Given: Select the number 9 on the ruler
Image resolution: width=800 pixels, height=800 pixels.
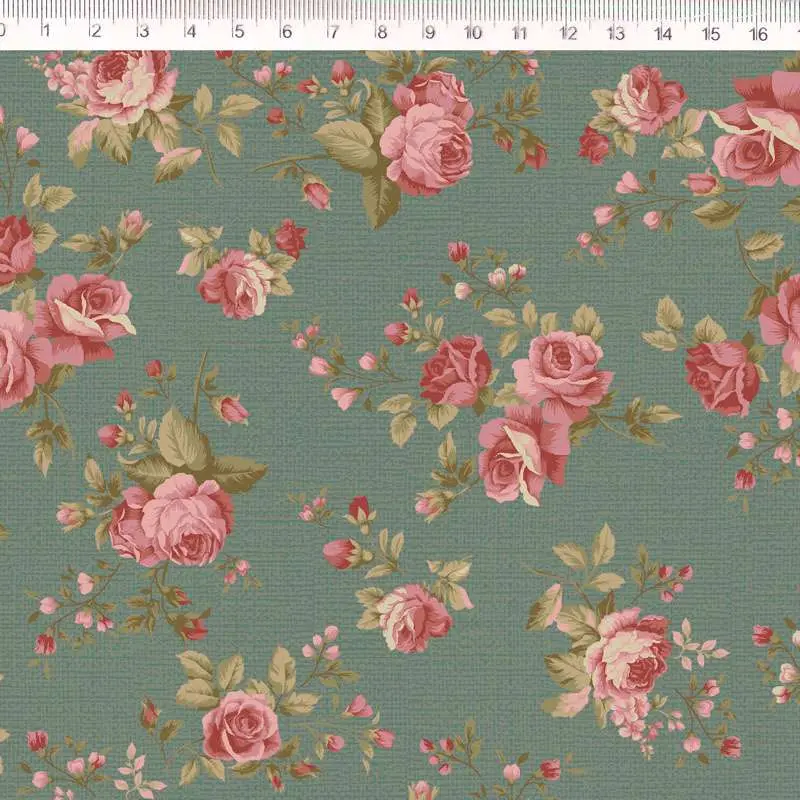Looking at the screenshot, I should click(428, 32).
